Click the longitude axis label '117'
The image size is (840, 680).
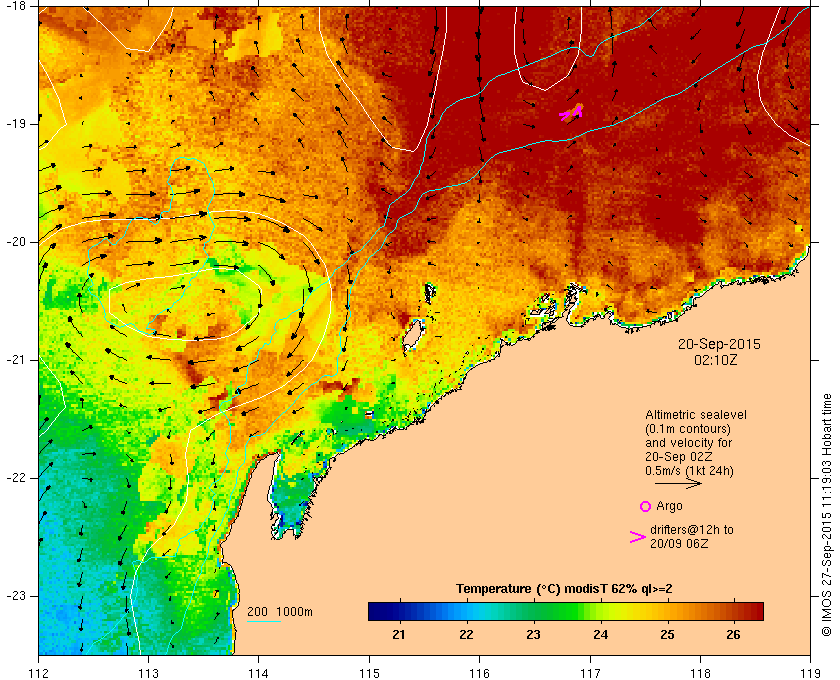click(x=590, y=673)
